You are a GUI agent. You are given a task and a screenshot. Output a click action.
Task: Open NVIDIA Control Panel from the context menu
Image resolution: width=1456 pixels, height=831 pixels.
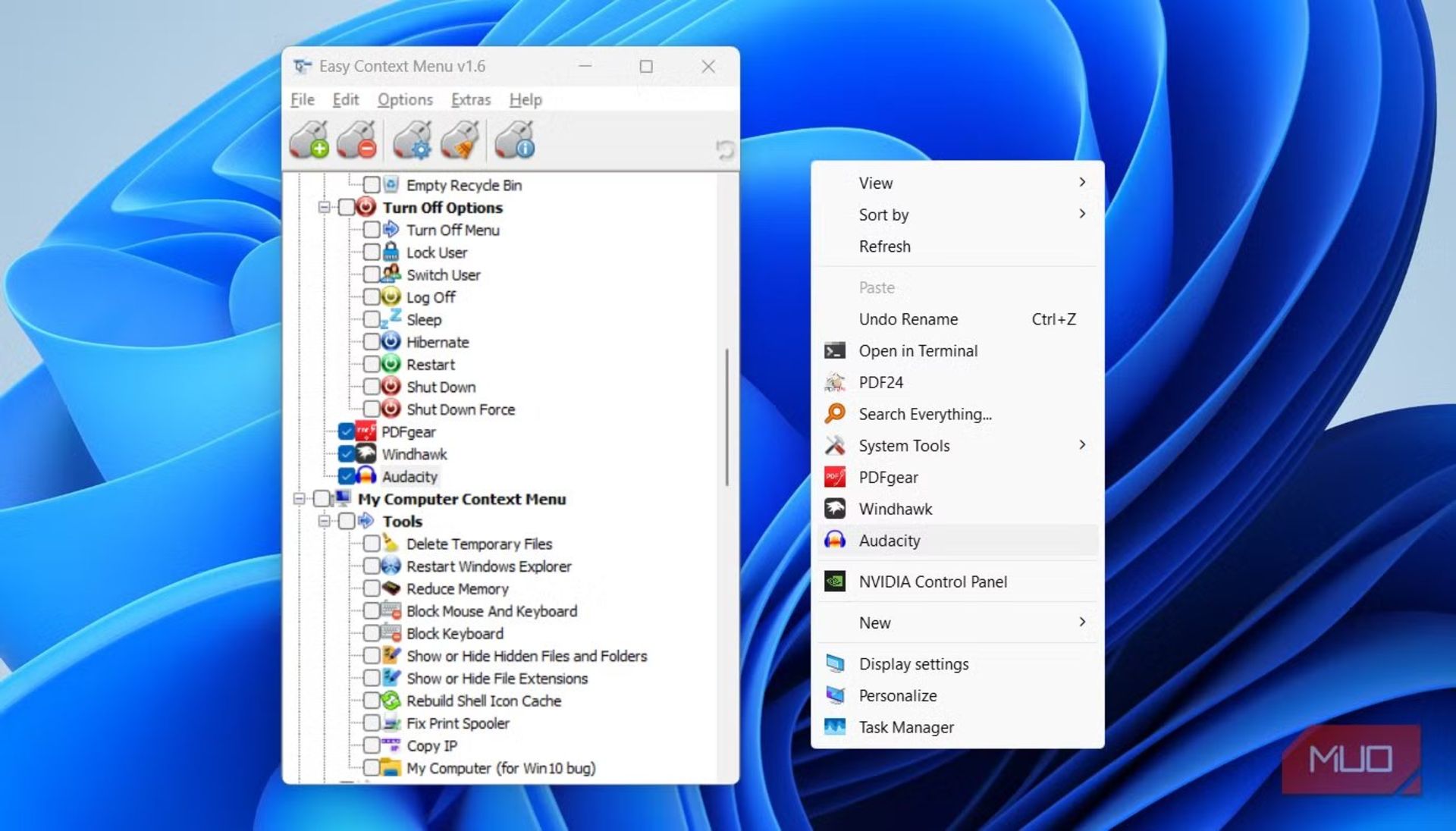(933, 582)
